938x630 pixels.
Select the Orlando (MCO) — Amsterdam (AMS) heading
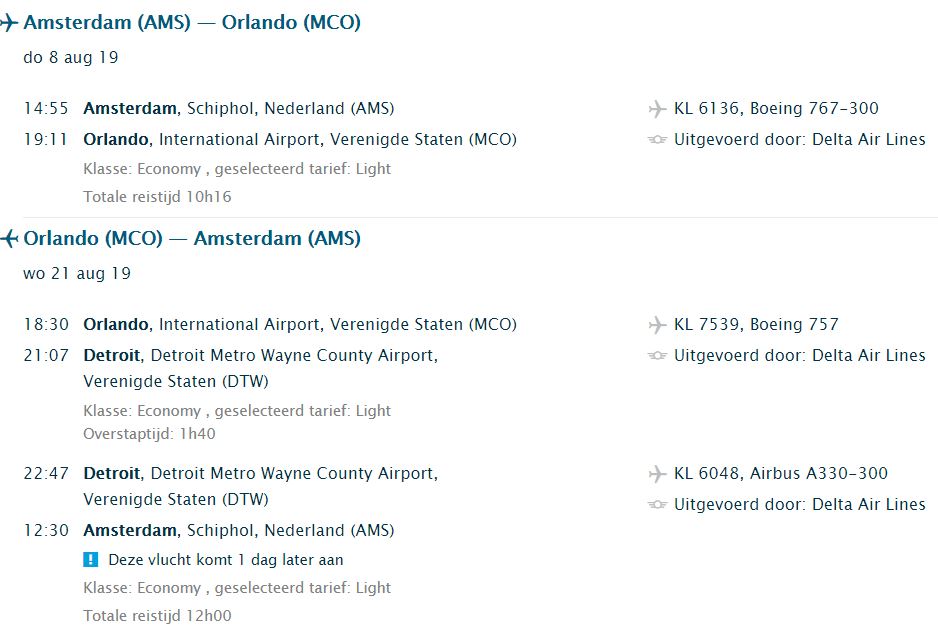[x=192, y=238]
